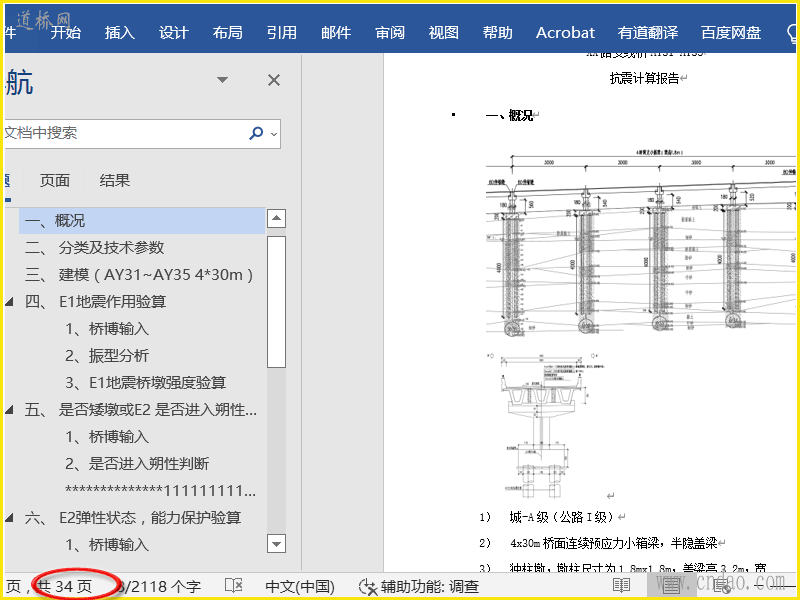Click the document title 抗震计算报告
The height and width of the screenshot is (600, 800).
[x=644, y=78]
